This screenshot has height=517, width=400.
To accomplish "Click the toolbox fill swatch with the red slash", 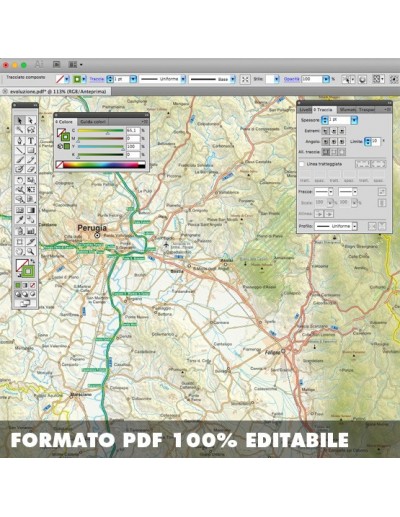I will (21, 265).
